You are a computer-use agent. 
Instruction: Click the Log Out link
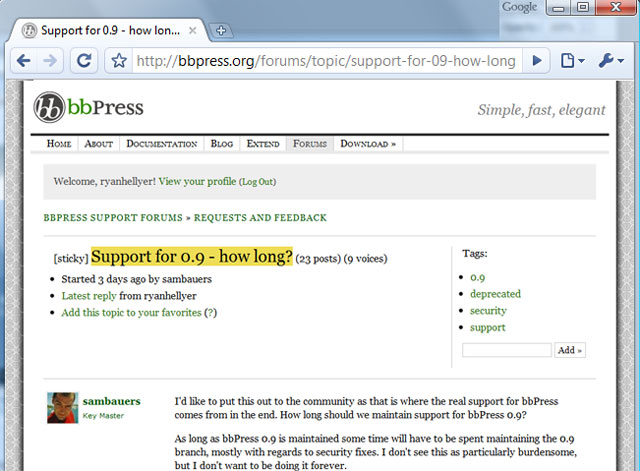tap(257, 182)
